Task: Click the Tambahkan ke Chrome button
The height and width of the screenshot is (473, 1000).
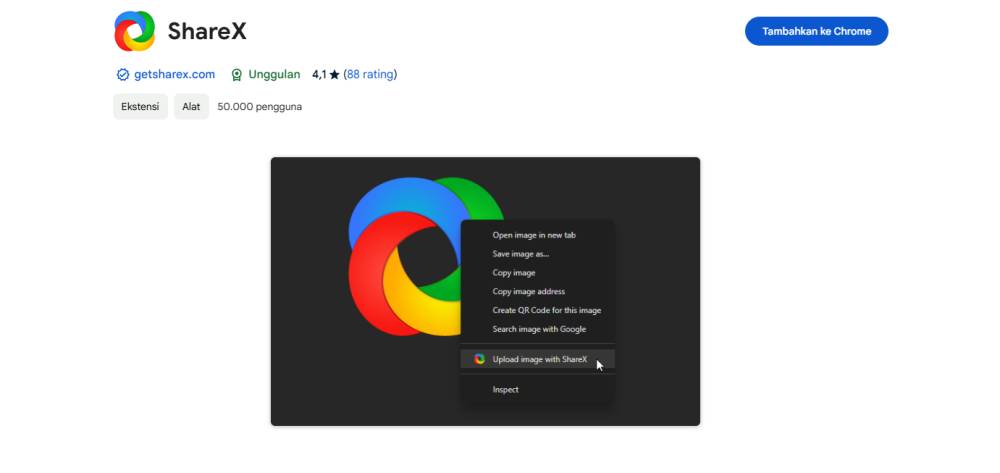Action: (816, 31)
